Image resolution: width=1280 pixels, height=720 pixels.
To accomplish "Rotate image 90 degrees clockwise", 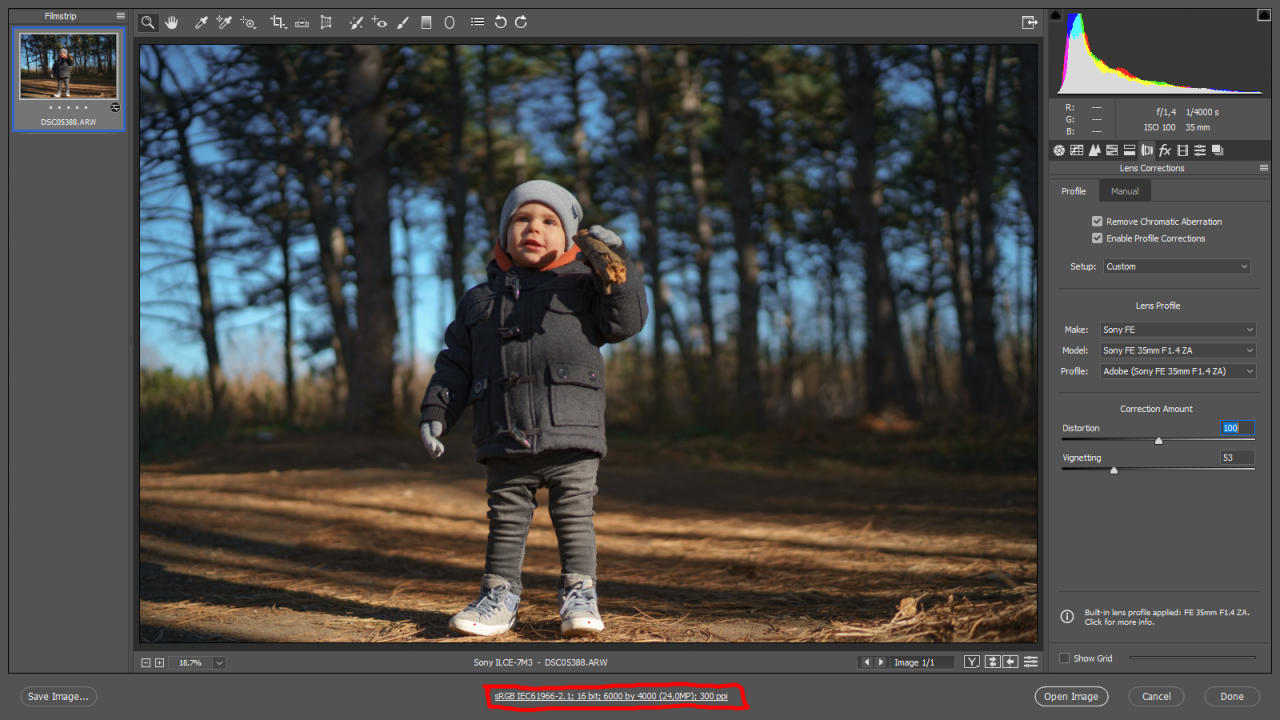I will (x=521, y=22).
